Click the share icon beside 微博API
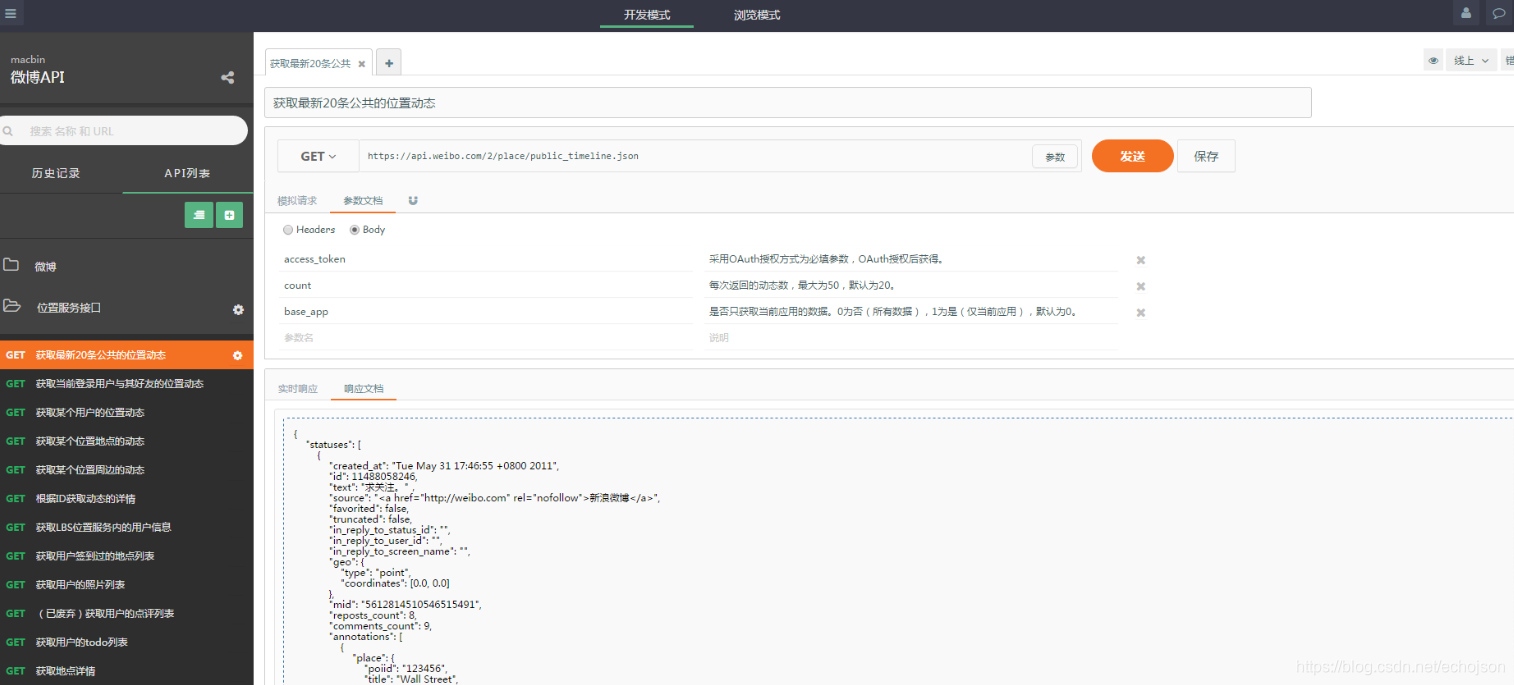Image resolution: width=1514 pixels, height=685 pixels. 228,78
